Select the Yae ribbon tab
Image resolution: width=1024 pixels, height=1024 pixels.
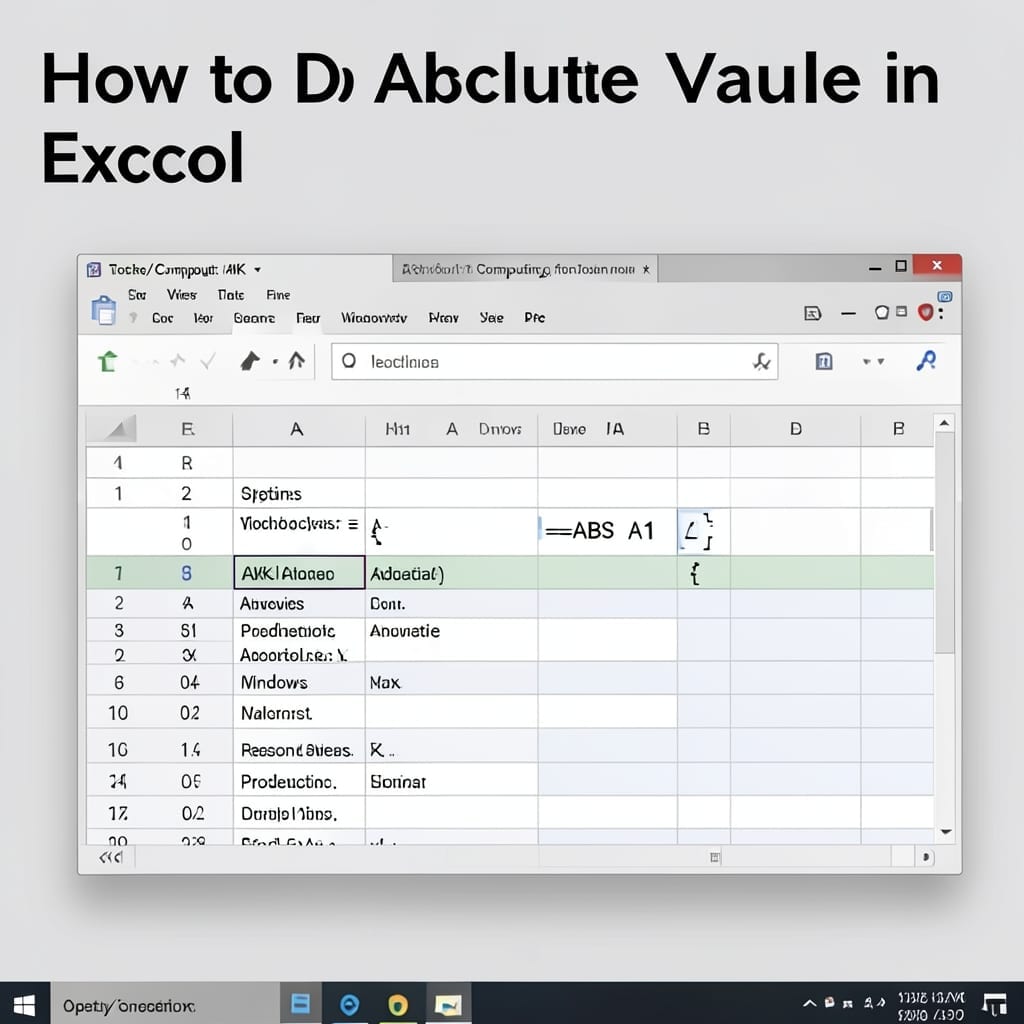(x=491, y=318)
